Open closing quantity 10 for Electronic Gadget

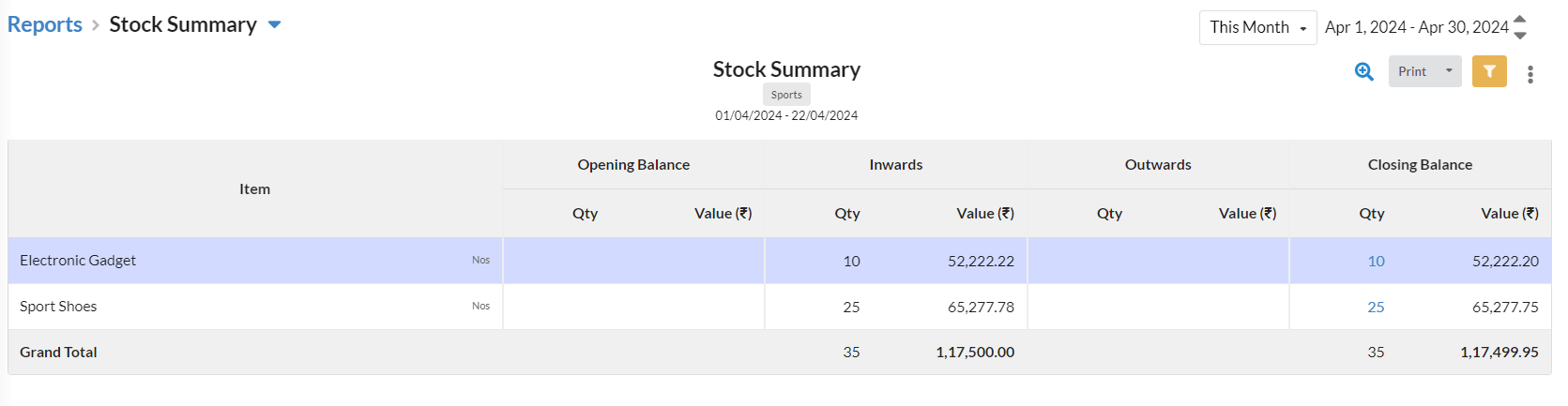click(1376, 261)
